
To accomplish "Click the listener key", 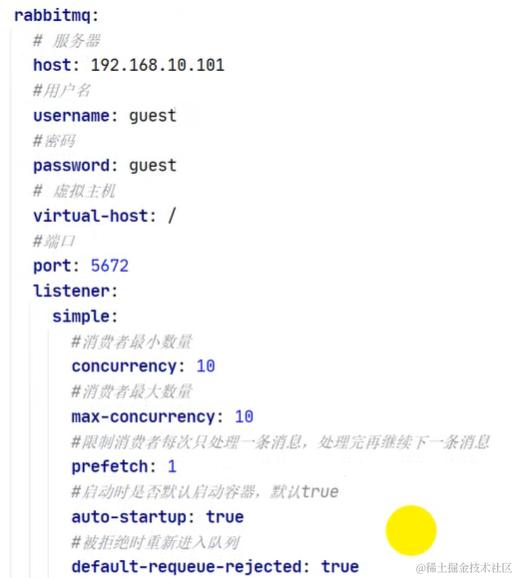I will [x=71, y=291].
